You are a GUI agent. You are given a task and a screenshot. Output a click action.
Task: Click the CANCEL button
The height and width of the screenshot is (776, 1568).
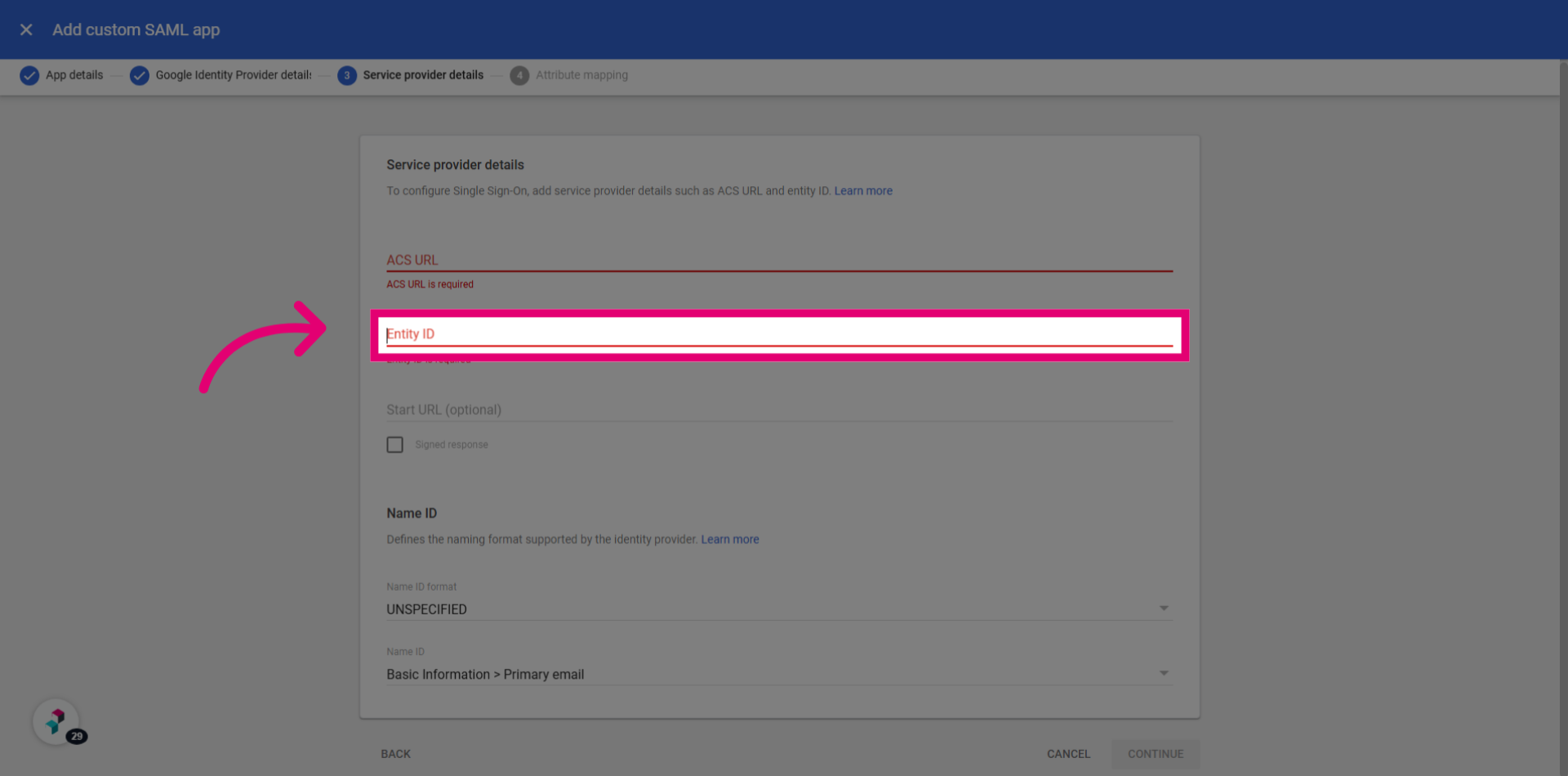[1068, 754]
